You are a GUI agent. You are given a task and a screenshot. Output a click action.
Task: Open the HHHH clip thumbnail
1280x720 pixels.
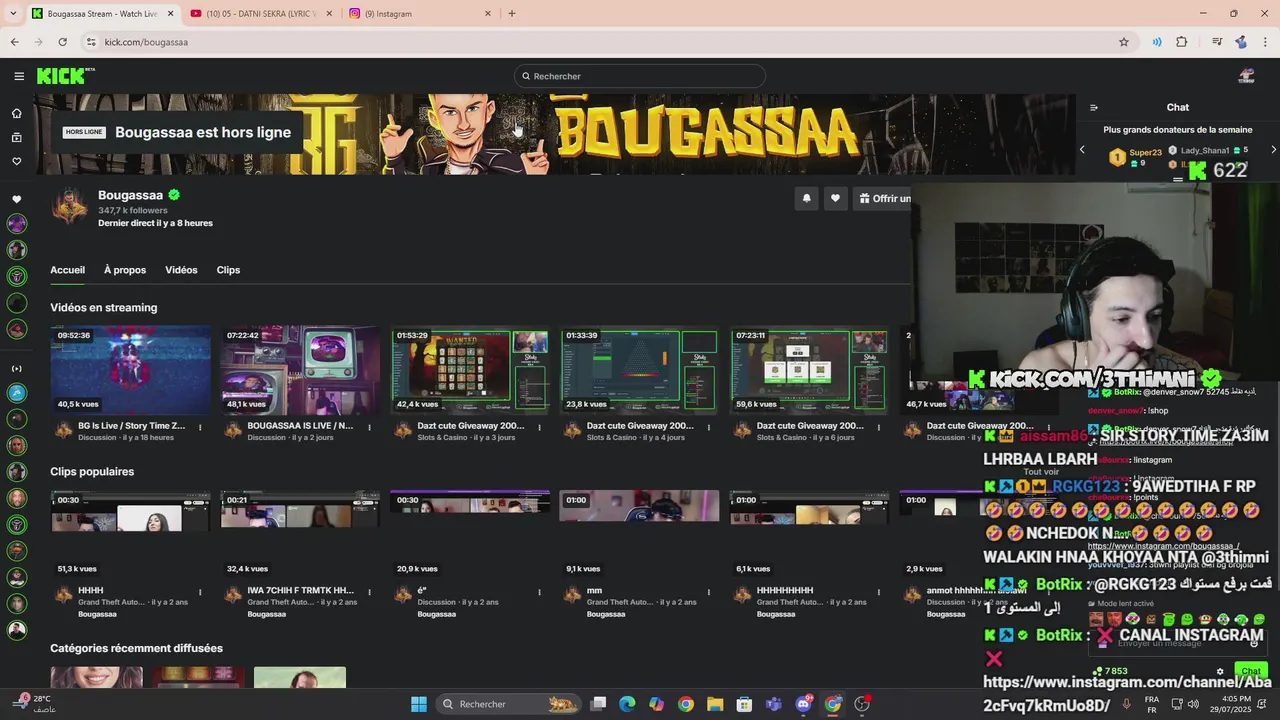pyautogui.click(x=131, y=534)
